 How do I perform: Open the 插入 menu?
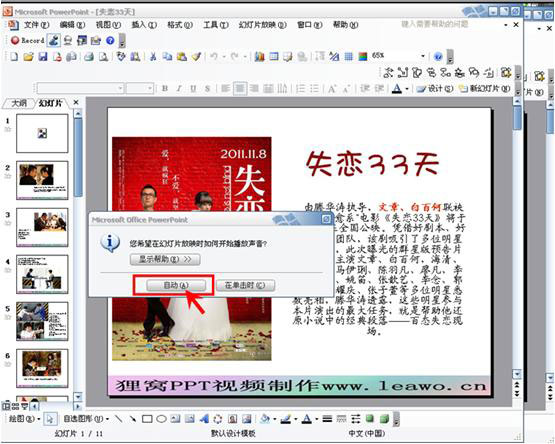click(x=144, y=25)
